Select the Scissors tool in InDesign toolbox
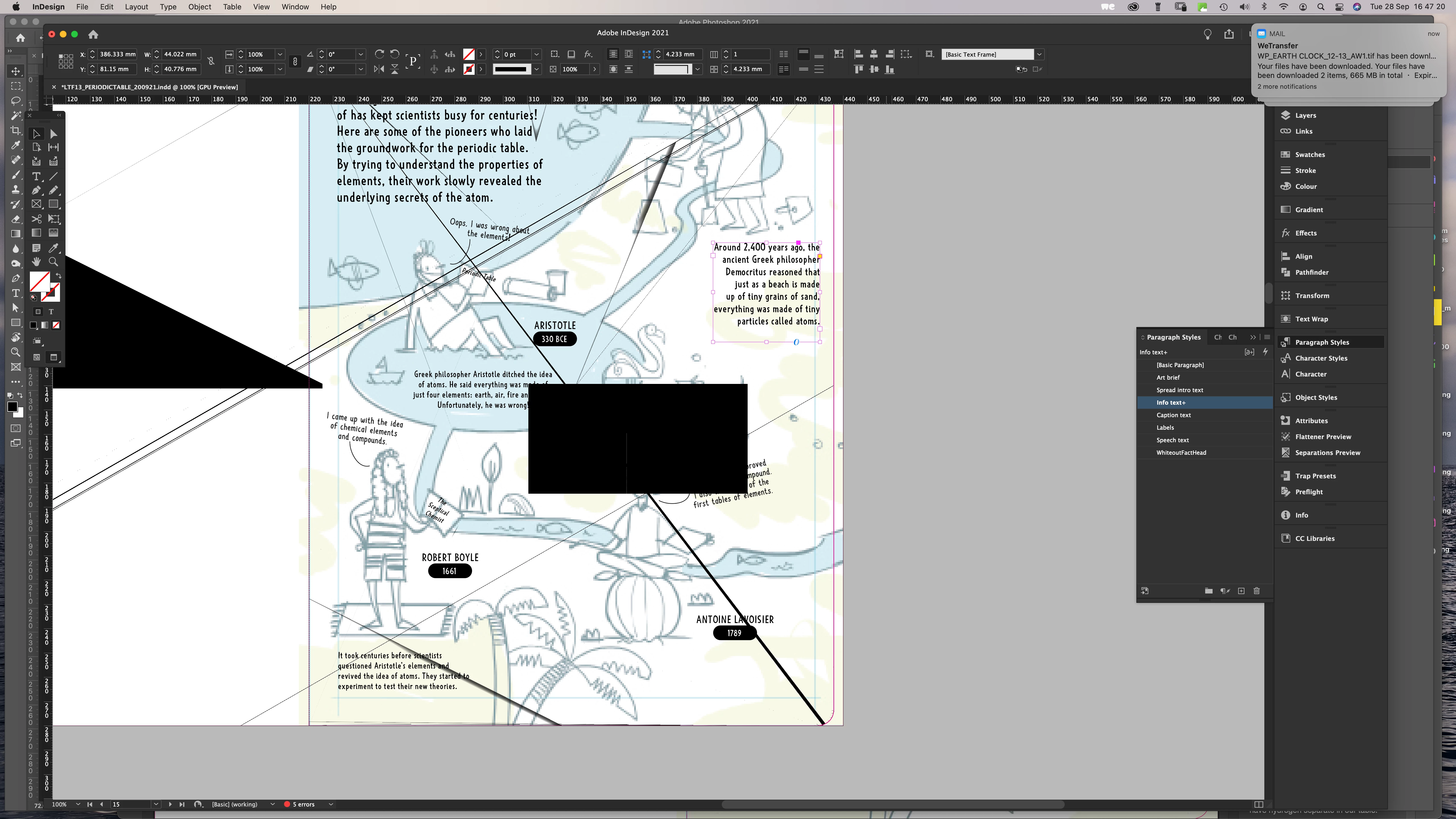The height and width of the screenshot is (819, 1456). pyautogui.click(x=36, y=219)
